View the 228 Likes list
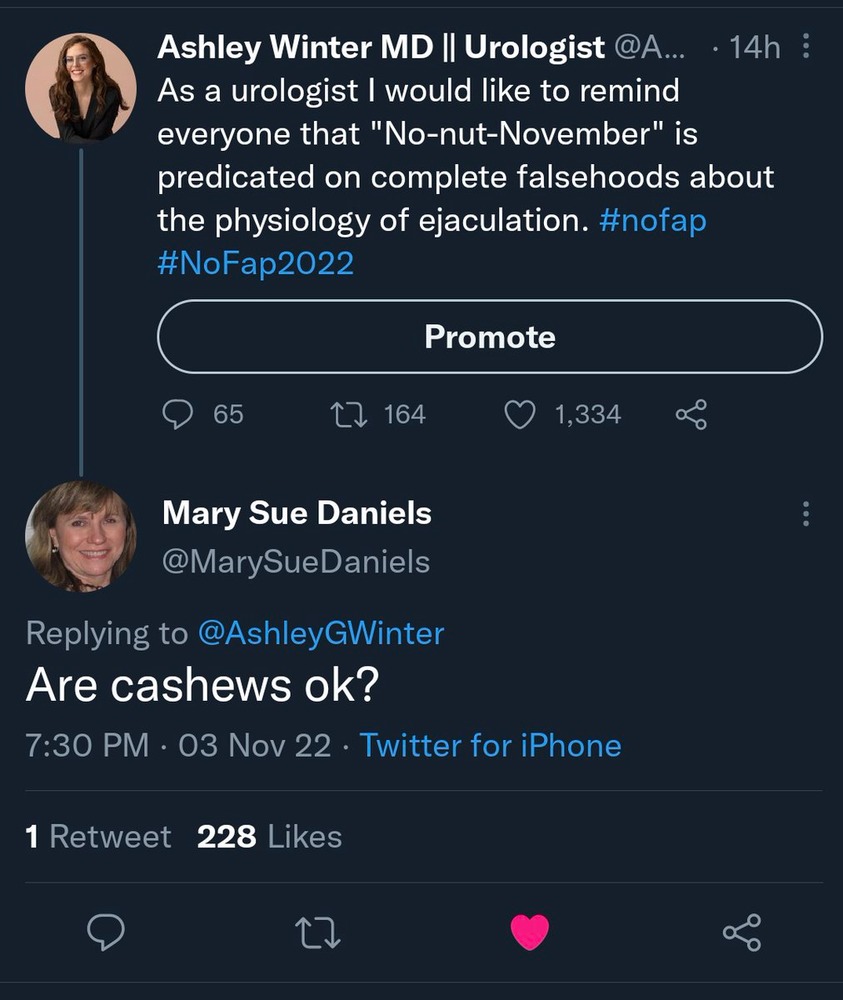Viewport: 843px width, 1000px height. 270,836
